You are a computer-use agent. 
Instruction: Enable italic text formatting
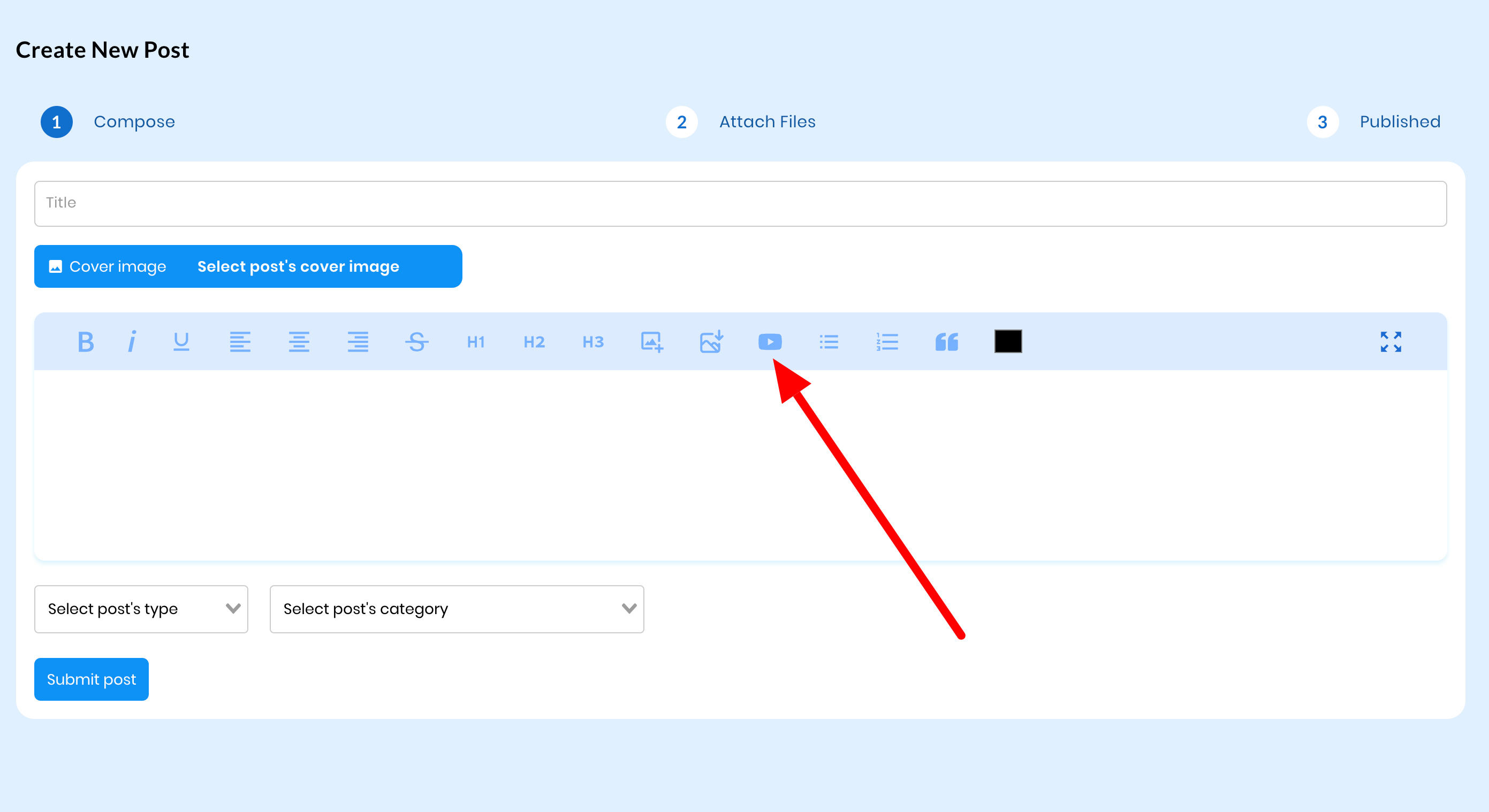tap(134, 341)
